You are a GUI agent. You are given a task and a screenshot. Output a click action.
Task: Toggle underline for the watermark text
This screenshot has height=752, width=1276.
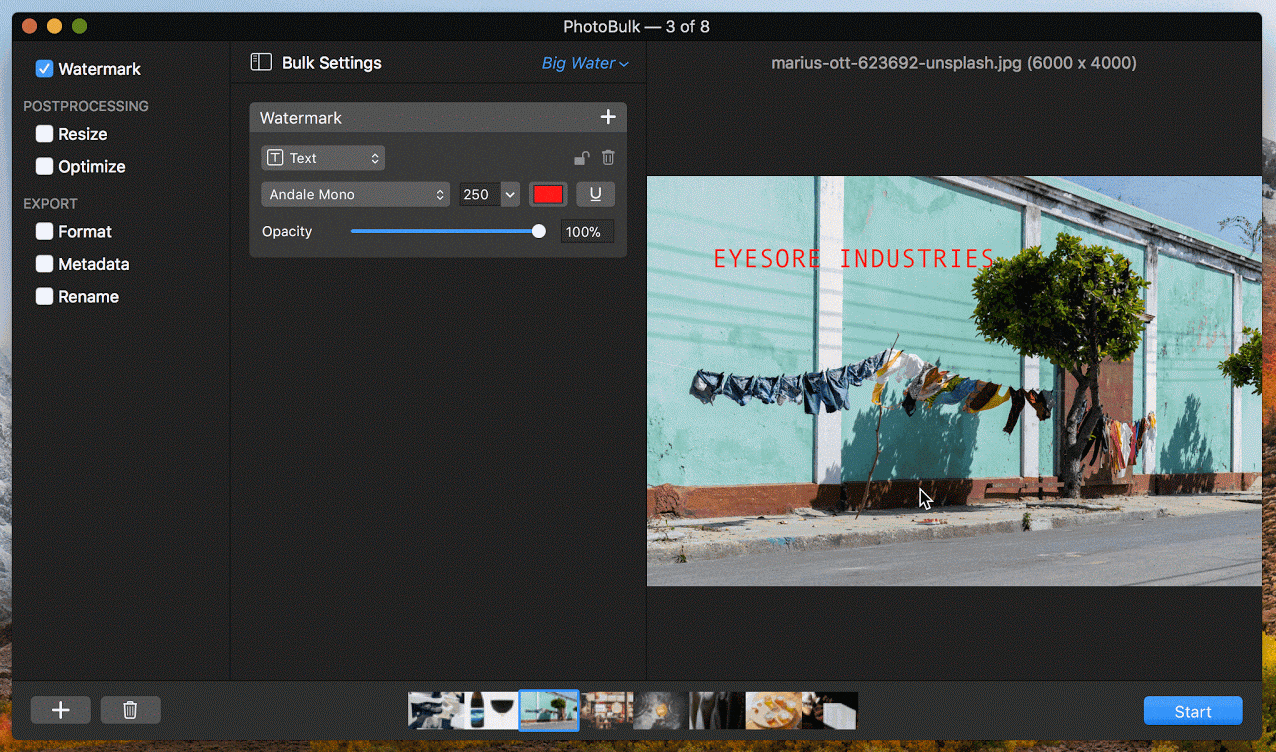click(596, 194)
